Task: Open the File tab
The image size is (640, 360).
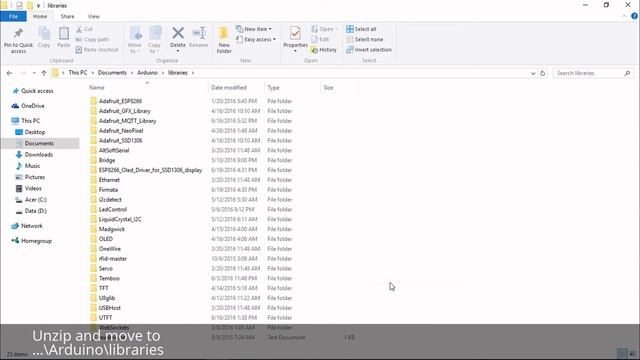Action: point(13,16)
